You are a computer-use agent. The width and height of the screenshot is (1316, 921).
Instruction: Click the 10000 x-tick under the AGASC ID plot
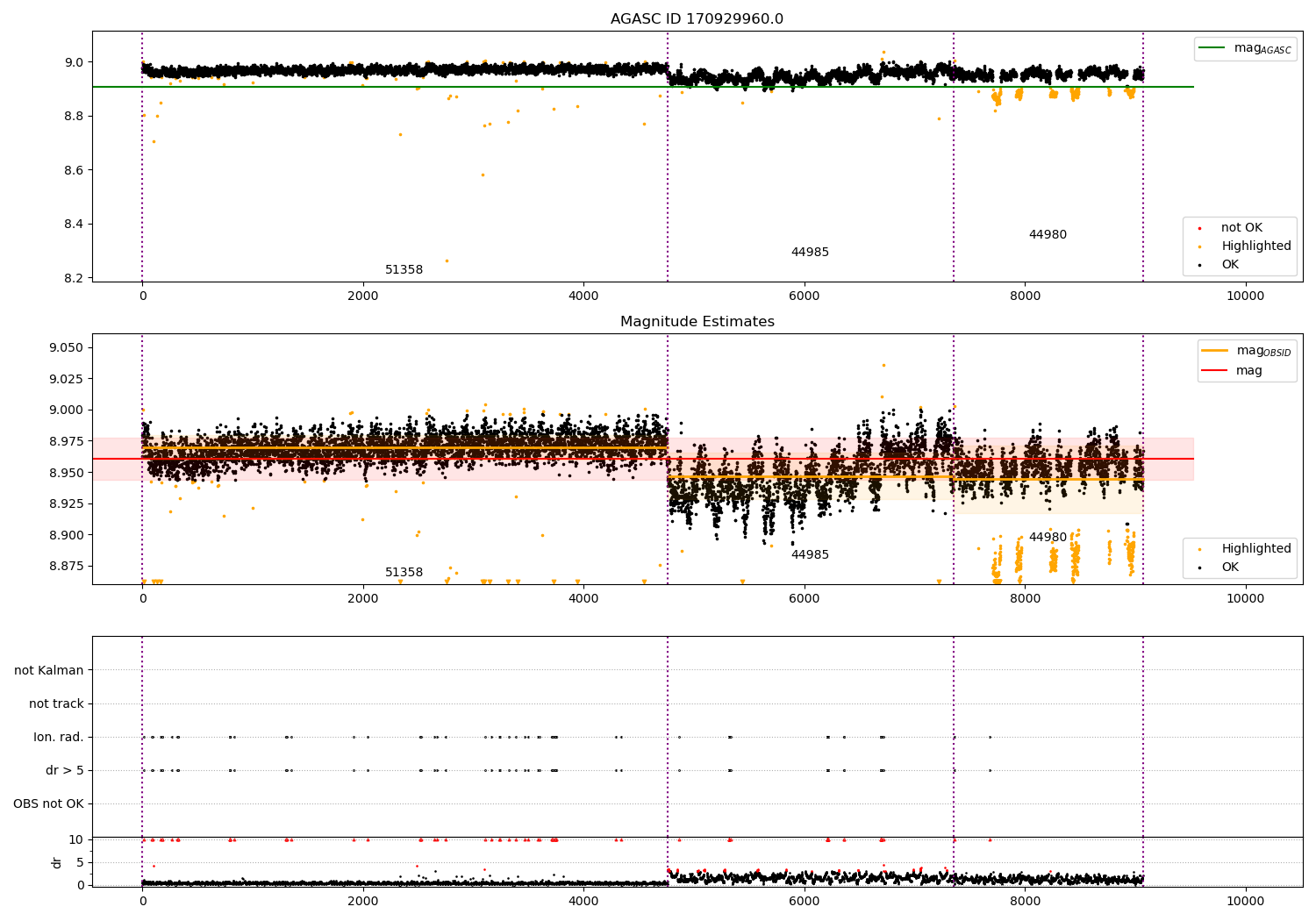click(1245, 296)
